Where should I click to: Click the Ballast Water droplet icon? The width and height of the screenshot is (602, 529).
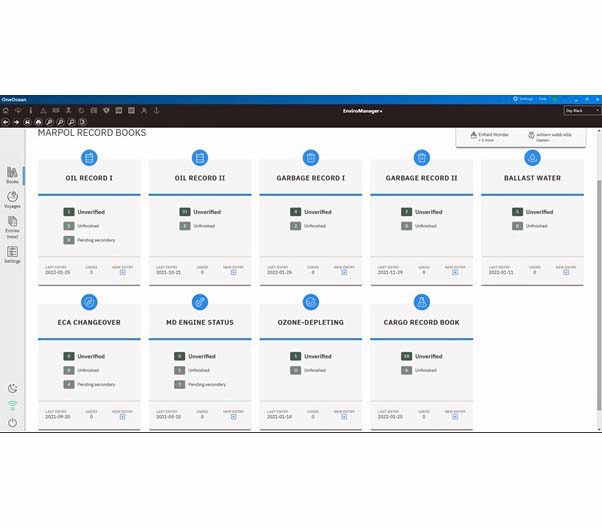click(532, 158)
